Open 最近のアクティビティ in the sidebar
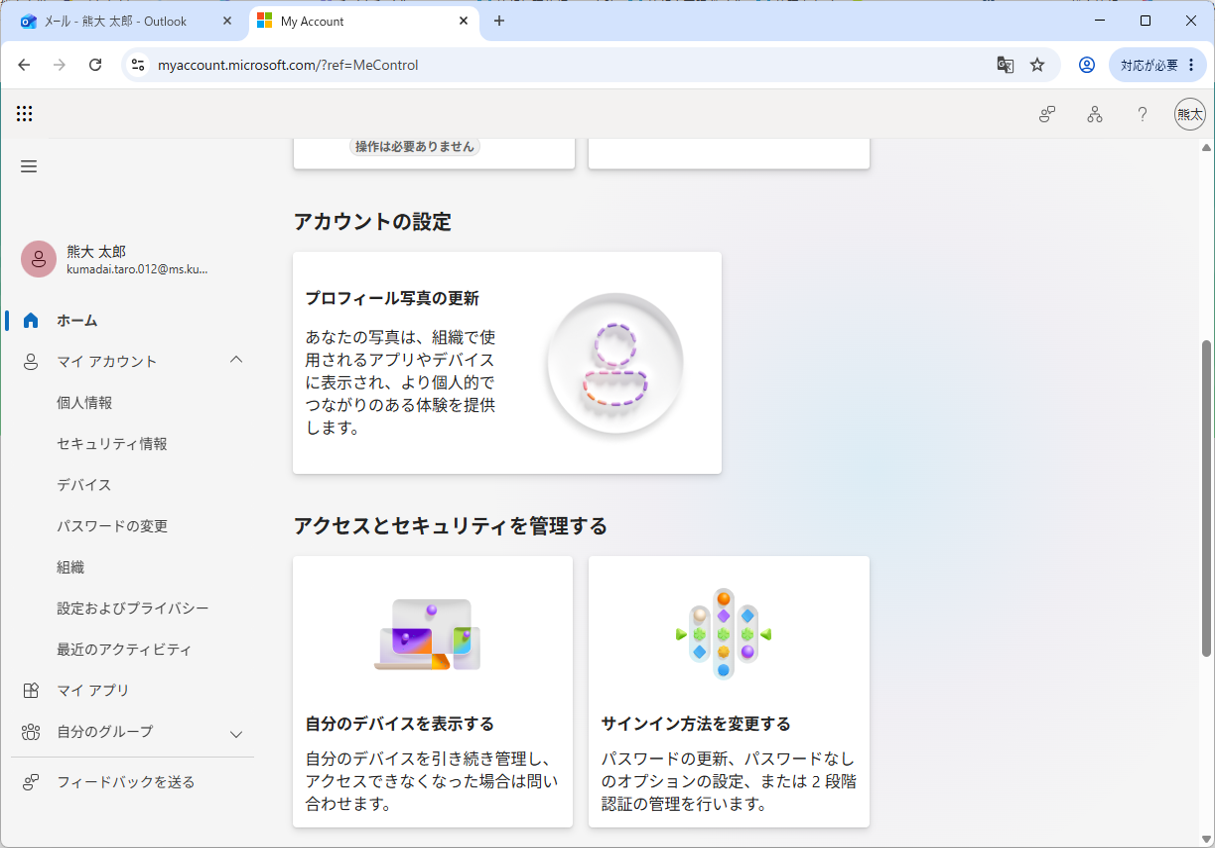Image resolution: width=1215 pixels, height=848 pixels. [124, 649]
